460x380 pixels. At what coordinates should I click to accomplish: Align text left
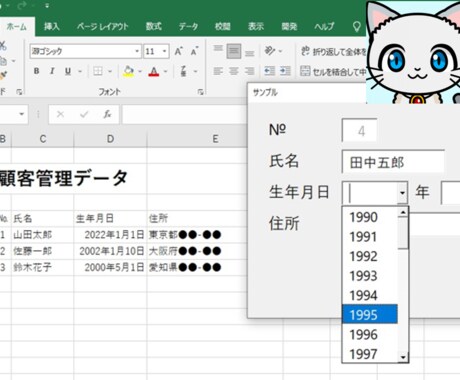[218, 71]
